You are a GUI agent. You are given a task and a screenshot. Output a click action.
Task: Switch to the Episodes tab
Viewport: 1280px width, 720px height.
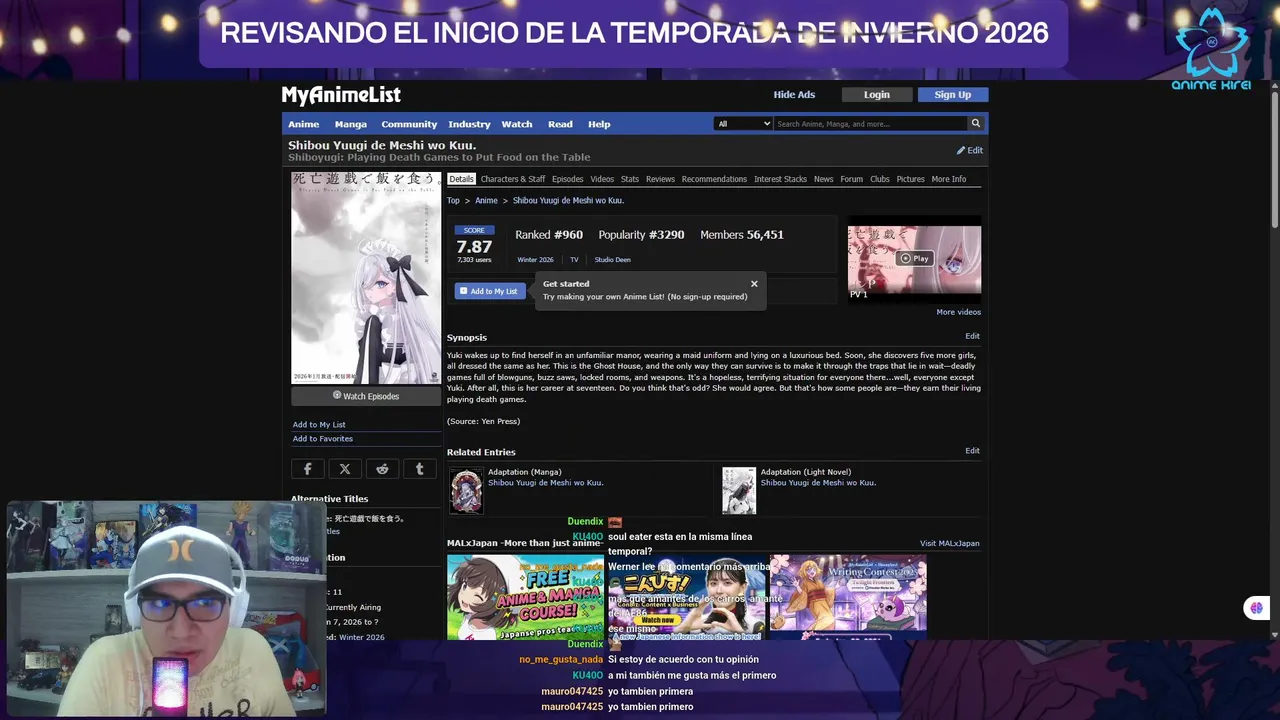tap(568, 179)
